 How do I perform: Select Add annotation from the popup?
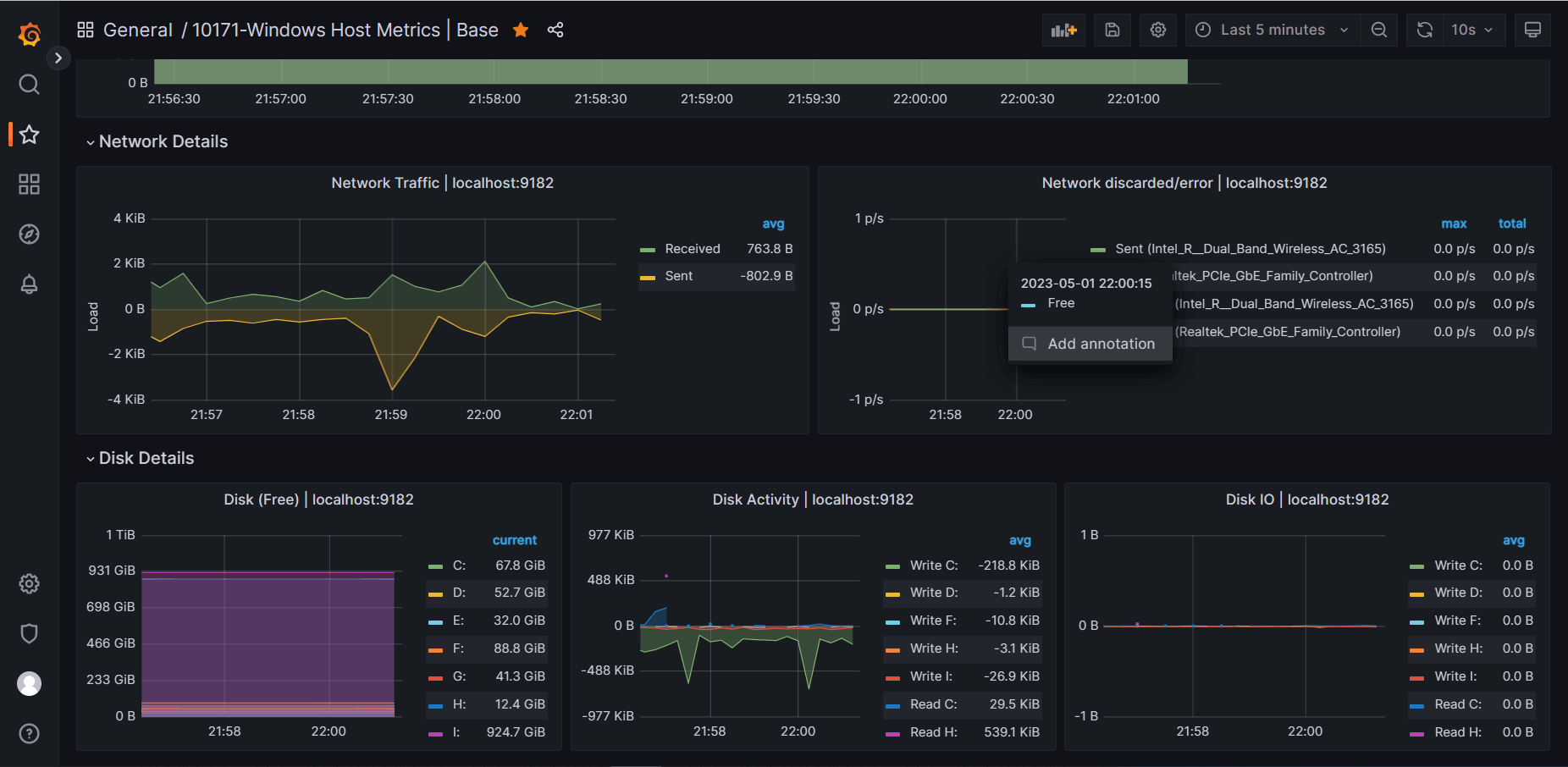tap(1100, 344)
